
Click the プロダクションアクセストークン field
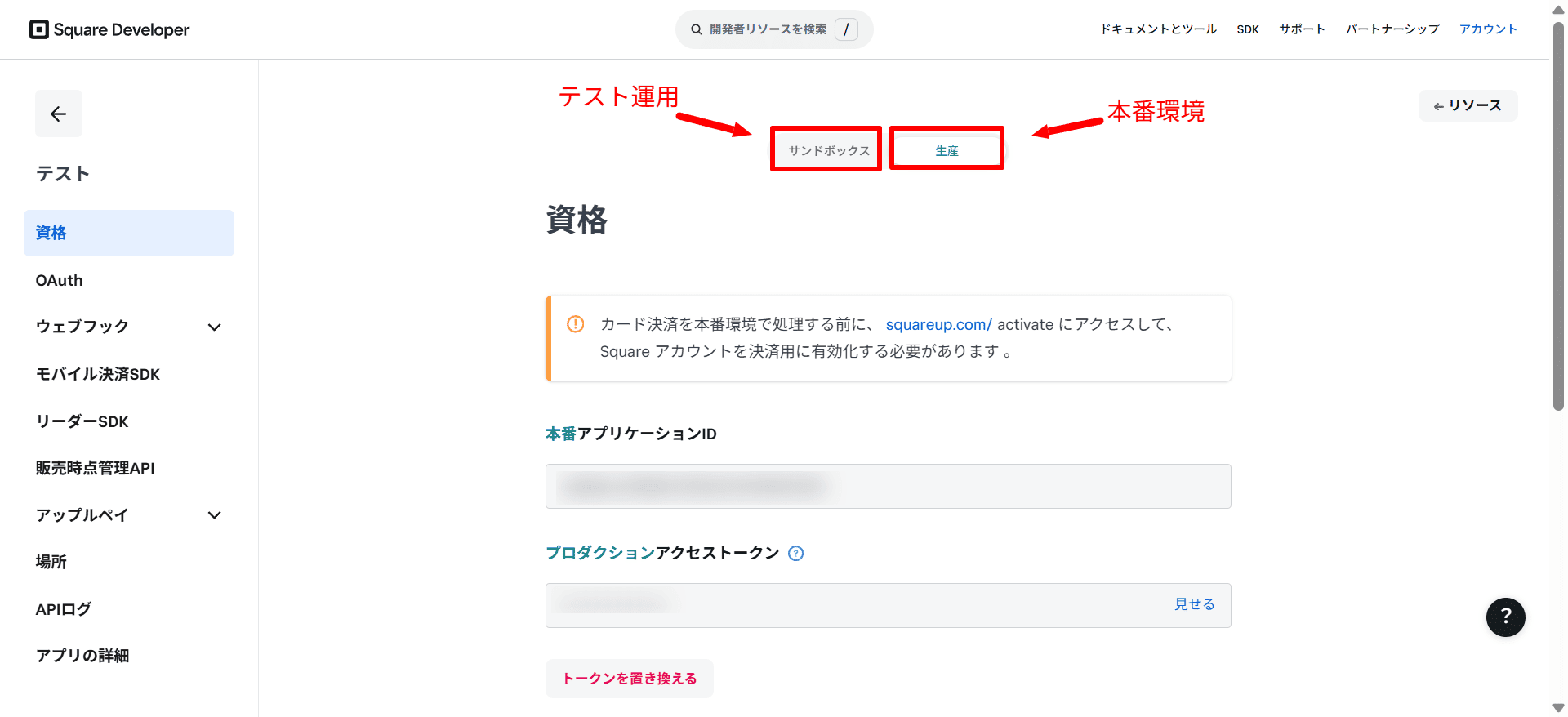click(889, 605)
